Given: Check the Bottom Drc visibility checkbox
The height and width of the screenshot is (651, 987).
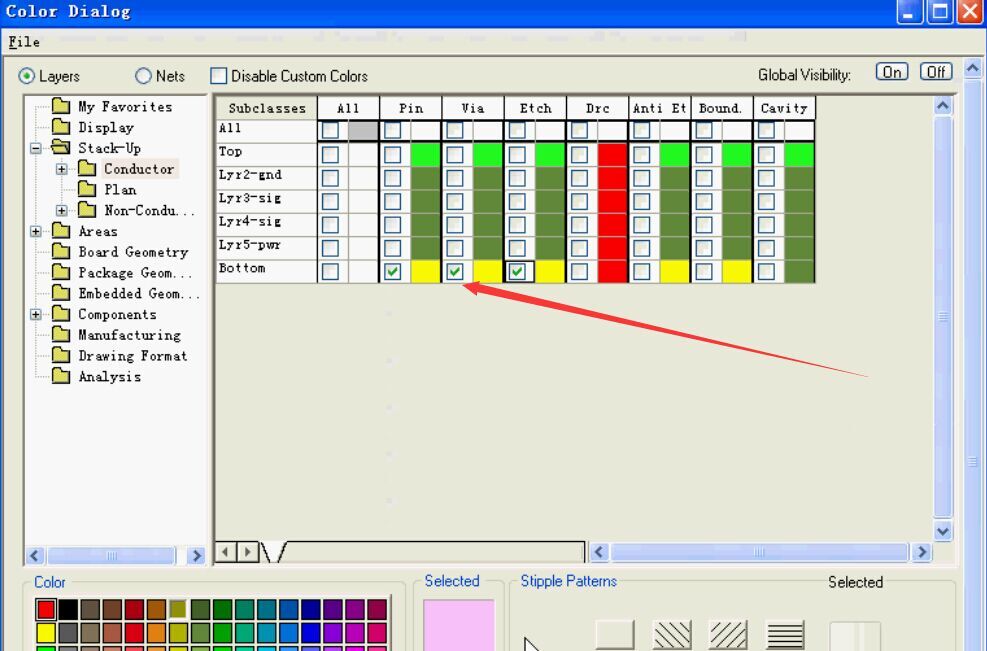Looking at the screenshot, I should pyautogui.click(x=579, y=271).
